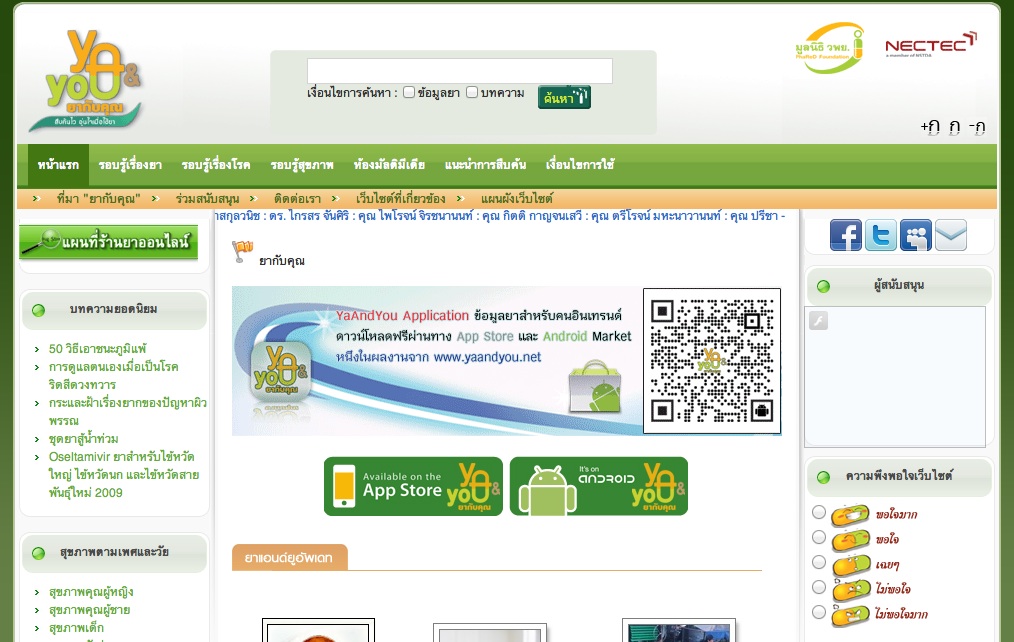
Task: Open article ชุดยาสู้น้ำท่วม
Action: point(83,438)
